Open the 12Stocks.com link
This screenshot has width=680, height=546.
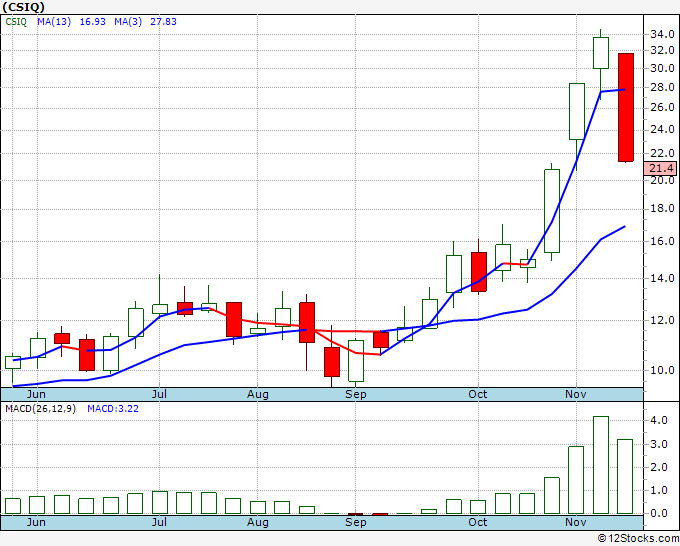tap(638, 538)
